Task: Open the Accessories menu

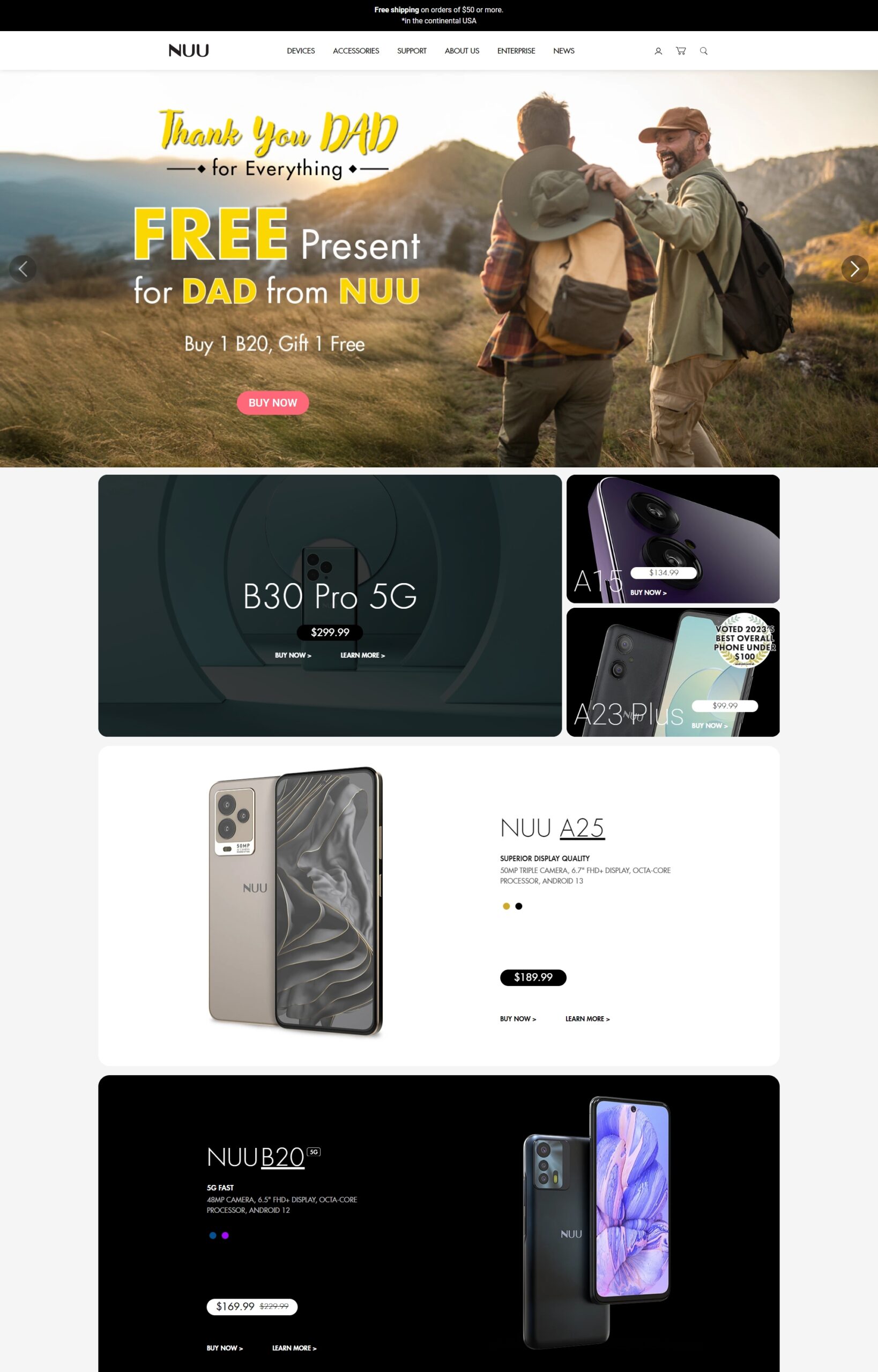Action: (356, 51)
